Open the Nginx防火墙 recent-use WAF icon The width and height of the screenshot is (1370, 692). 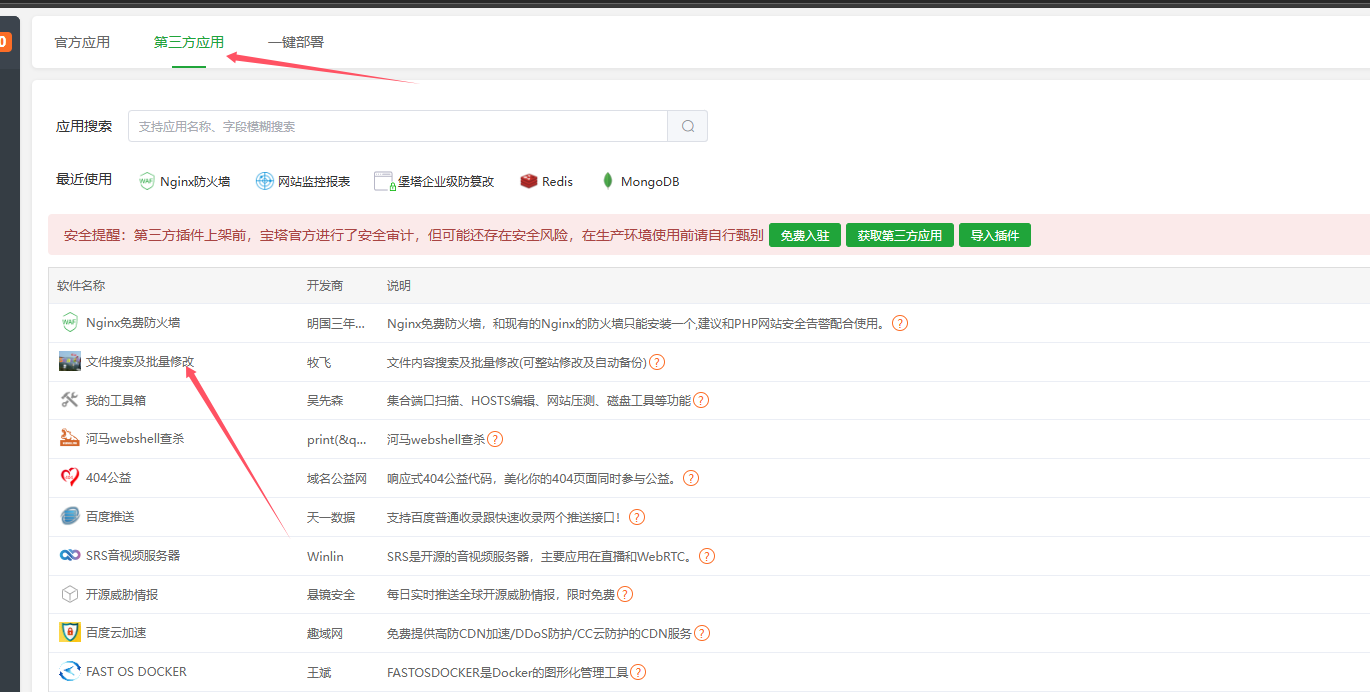point(147,181)
